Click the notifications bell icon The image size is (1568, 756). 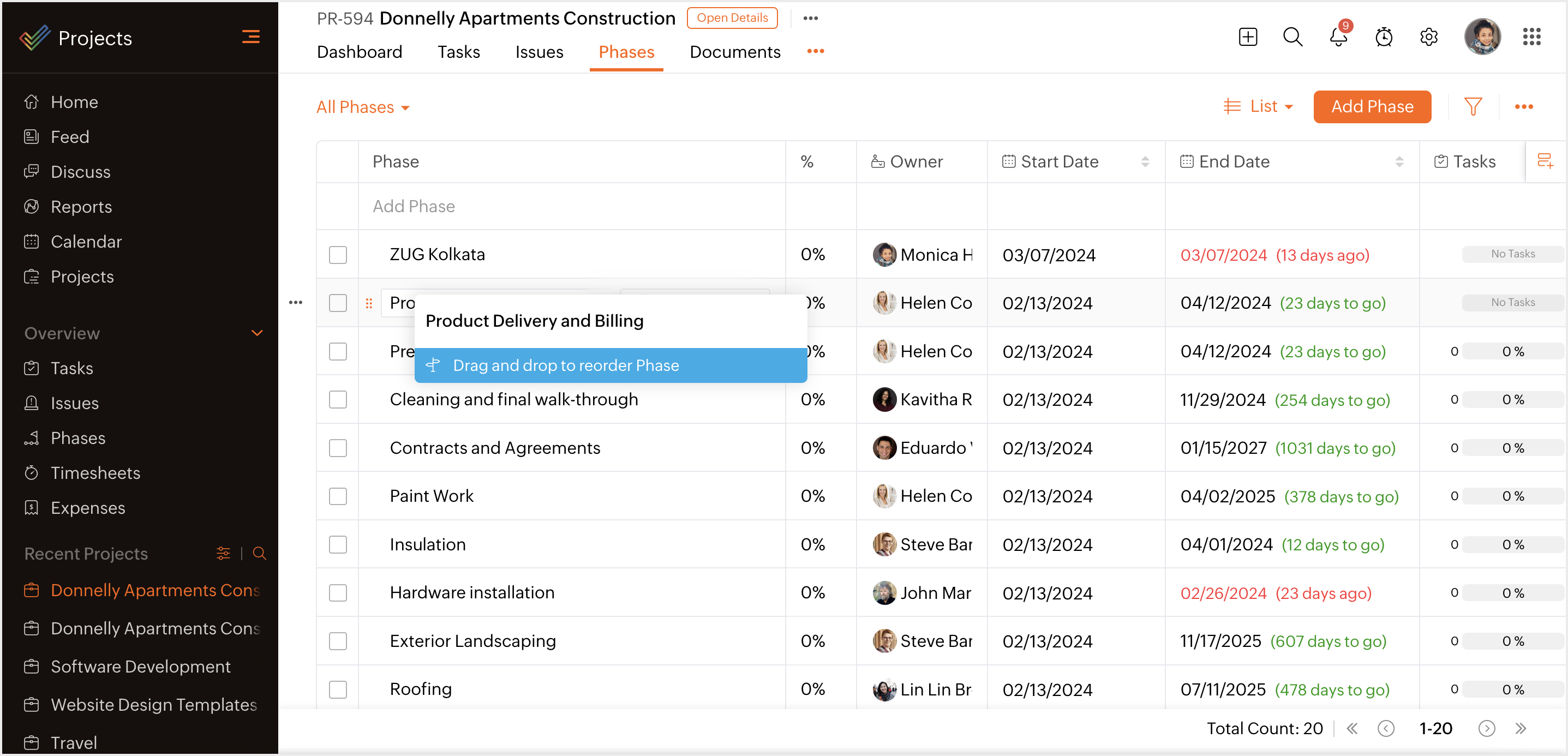click(x=1337, y=37)
